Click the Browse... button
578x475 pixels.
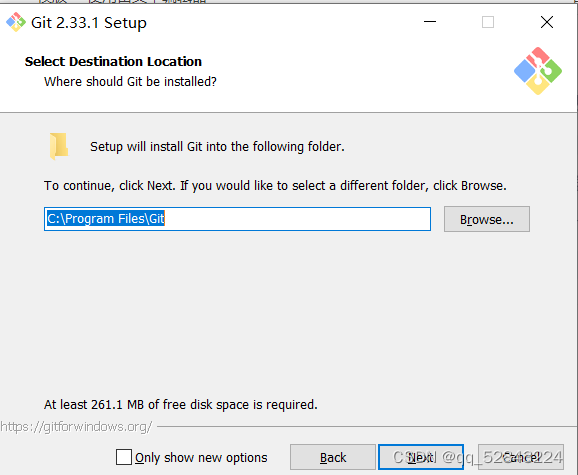[487, 219]
